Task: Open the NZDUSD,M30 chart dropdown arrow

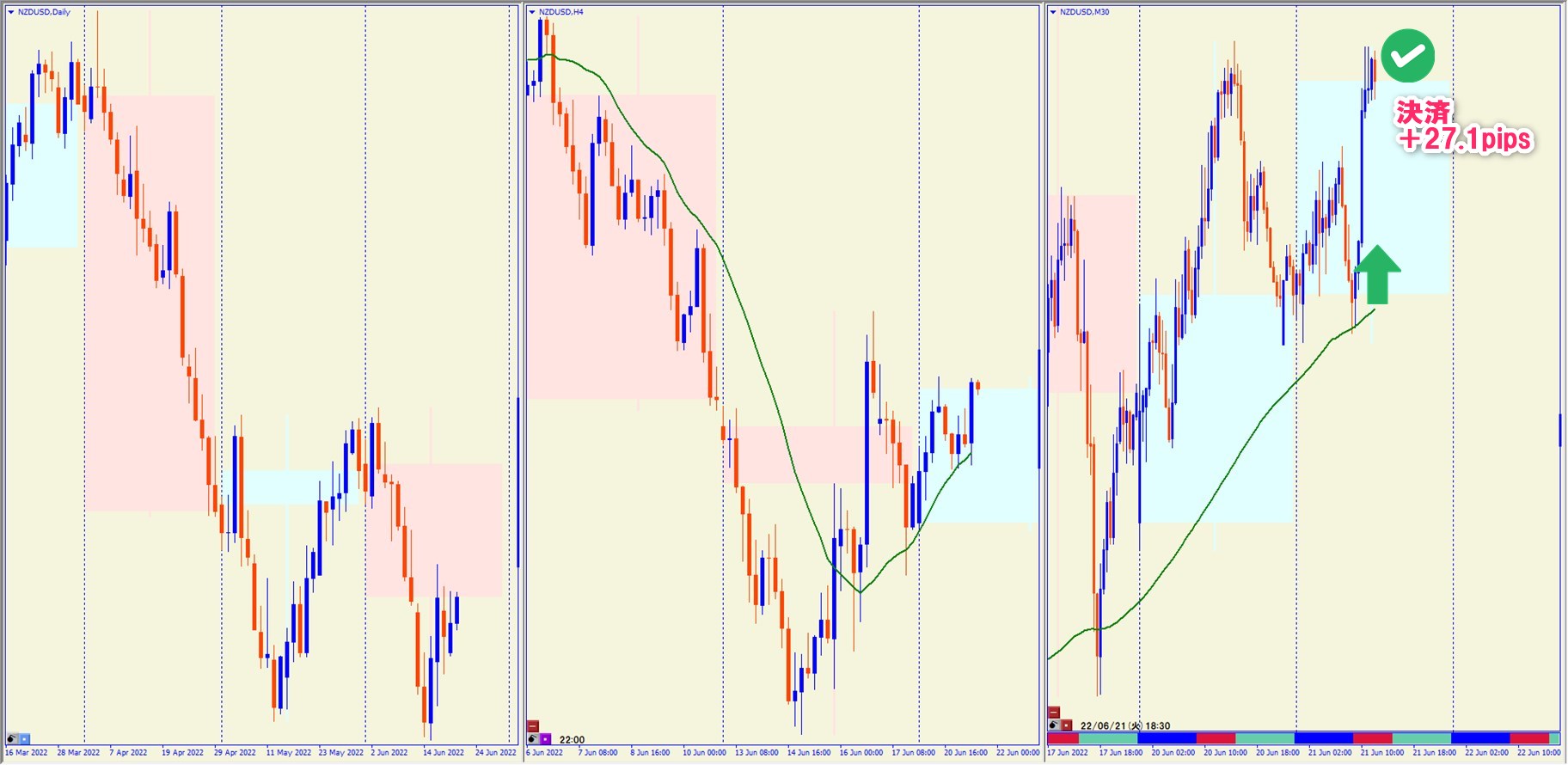Action: [1053, 12]
